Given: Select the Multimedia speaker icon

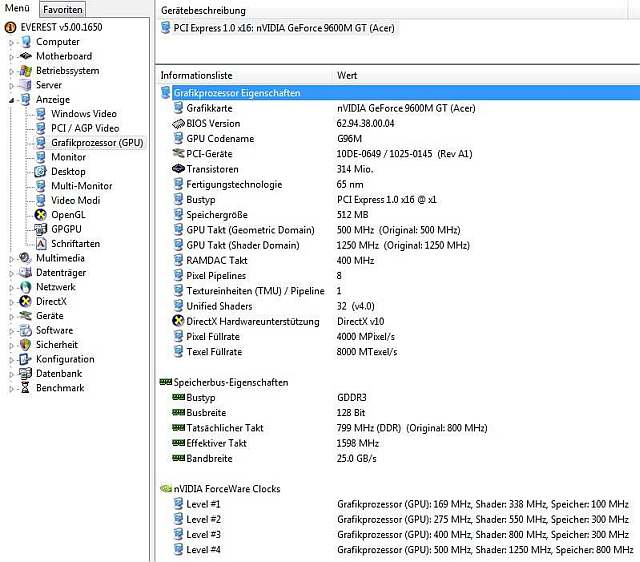Looking at the screenshot, I should click(25, 258).
